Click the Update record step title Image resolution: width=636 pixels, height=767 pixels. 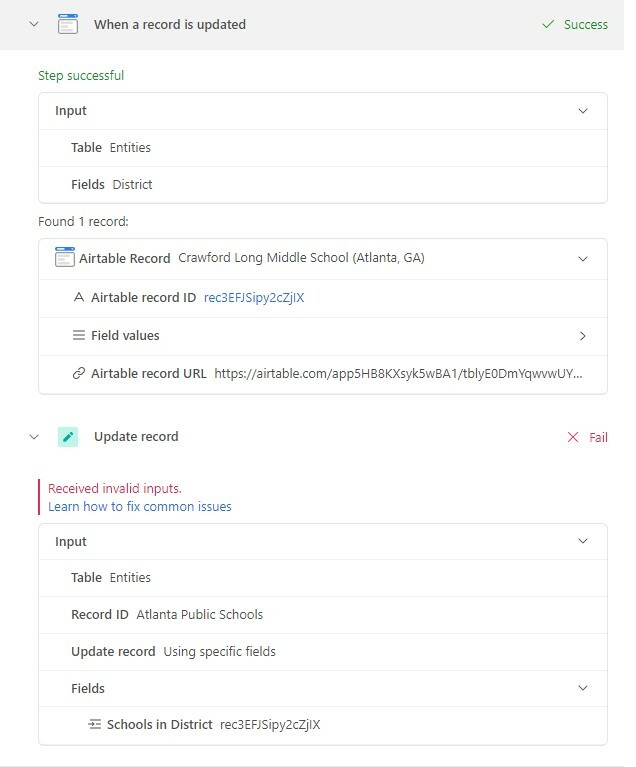tap(136, 436)
